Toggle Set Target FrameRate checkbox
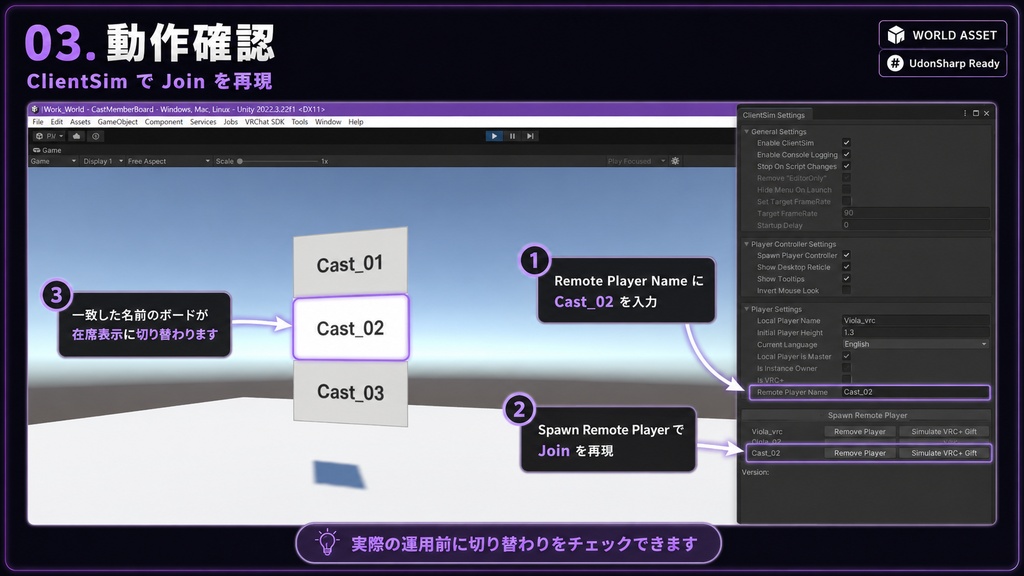The width and height of the screenshot is (1024, 576). point(846,202)
